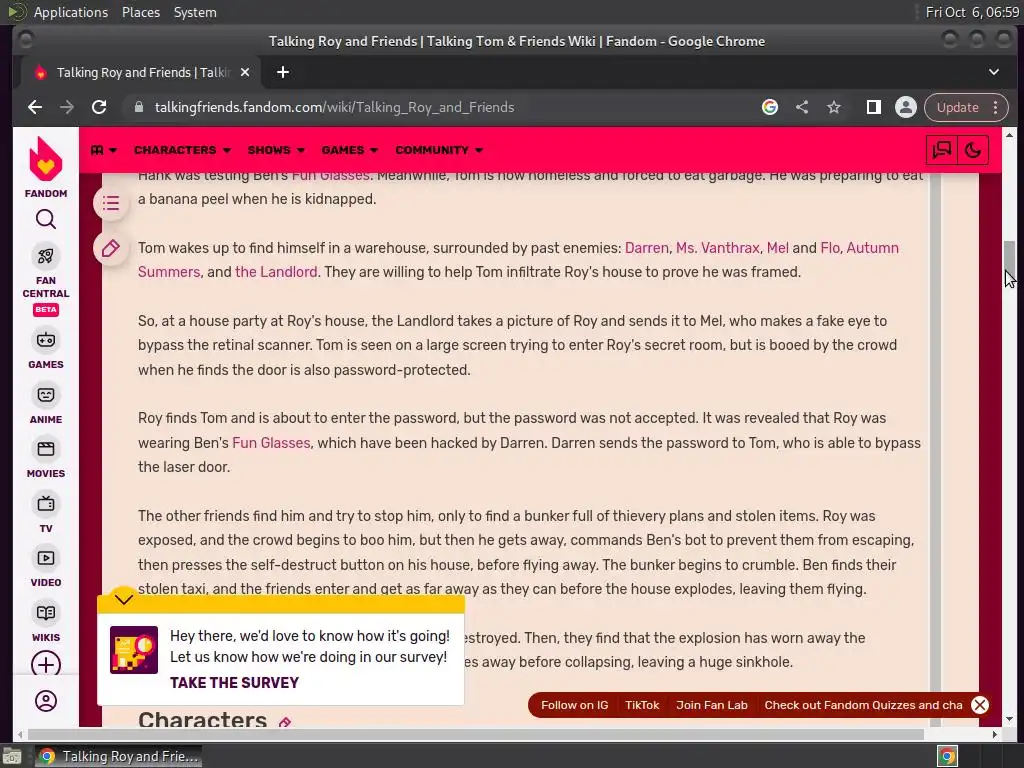Click Follow on IG
The width and height of the screenshot is (1024, 768).
(x=574, y=705)
